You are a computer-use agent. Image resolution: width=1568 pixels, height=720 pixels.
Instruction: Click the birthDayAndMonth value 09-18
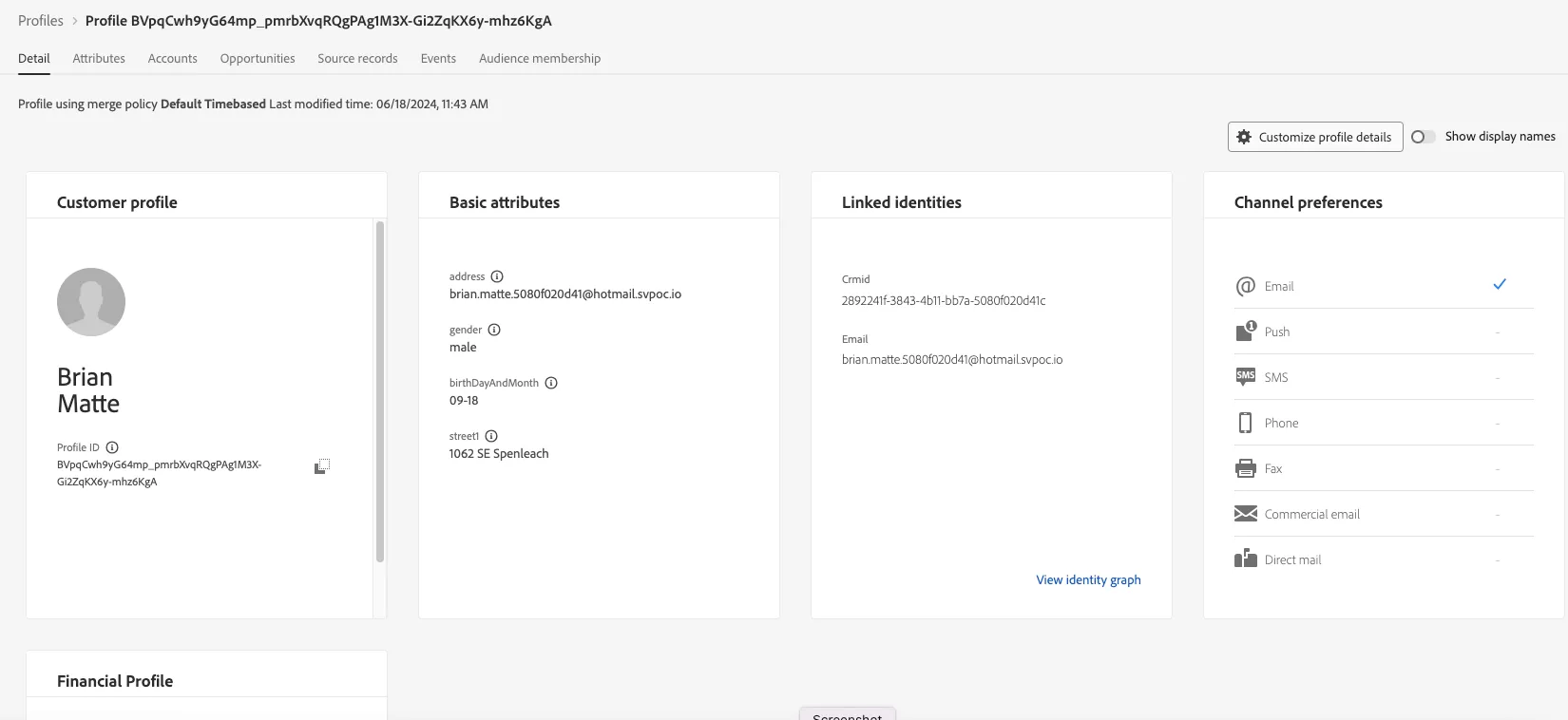click(x=464, y=400)
